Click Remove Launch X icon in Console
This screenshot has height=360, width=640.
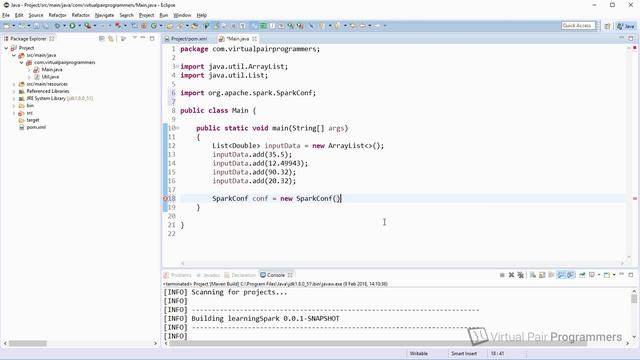[511, 275]
